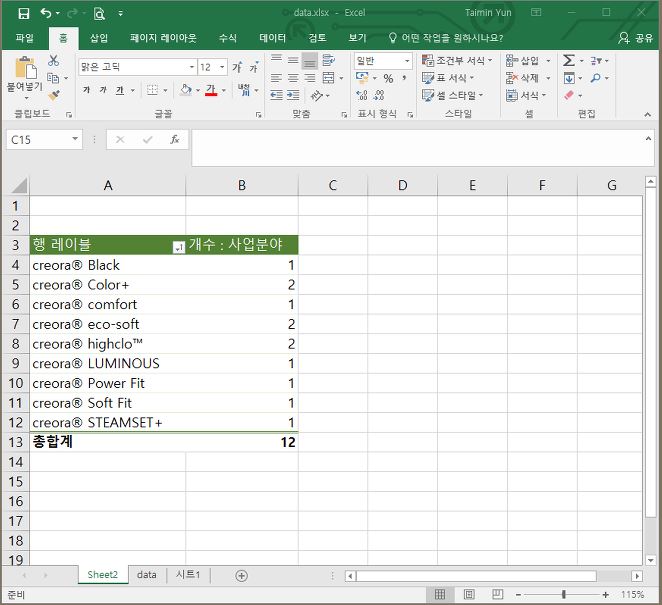The height and width of the screenshot is (605, 662).
Task: Save the workbook with the floppy icon
Action: 24,14
